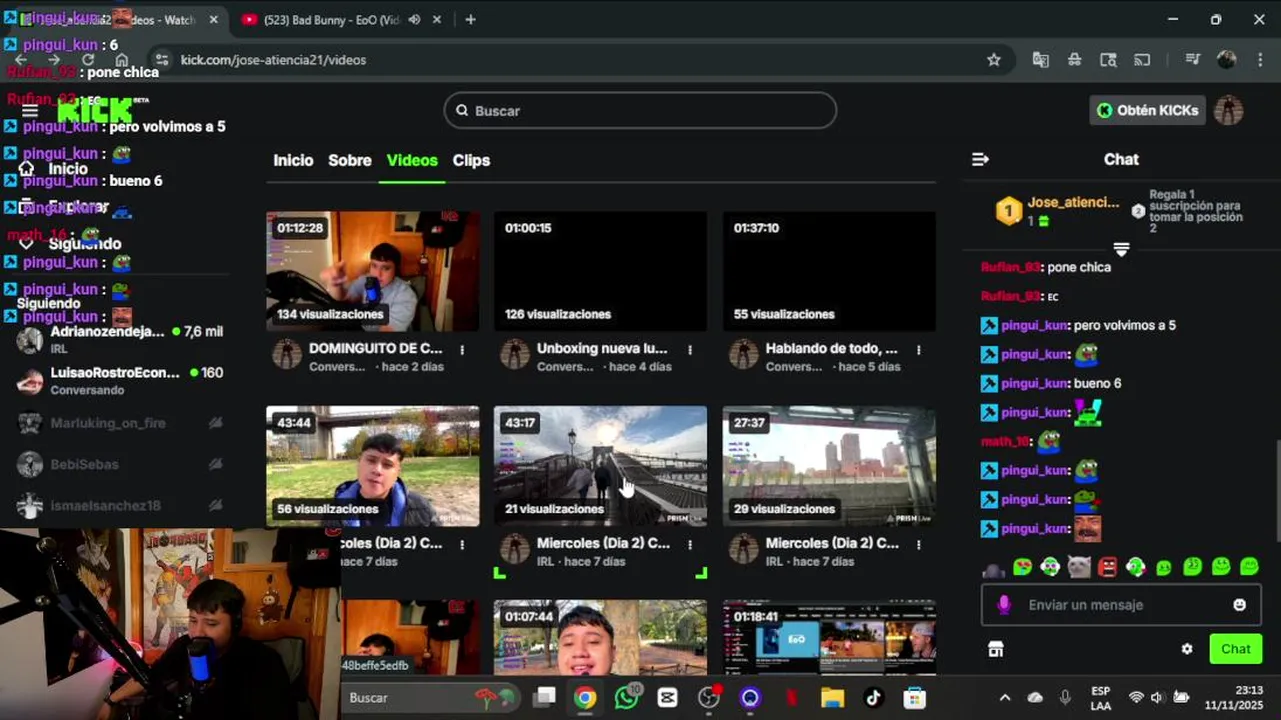Click the Jose_atienci... top gifter name
1281x720 pixels.
coord(1073,202)
